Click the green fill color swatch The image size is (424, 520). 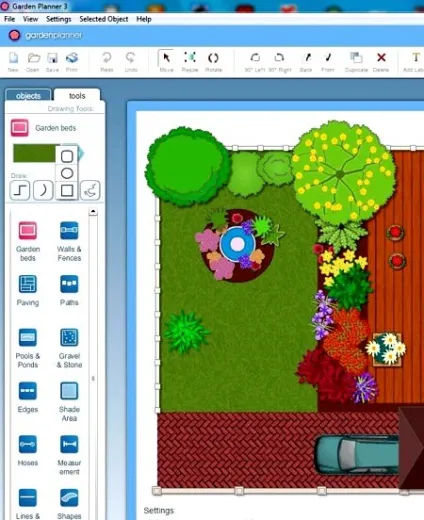34,153
